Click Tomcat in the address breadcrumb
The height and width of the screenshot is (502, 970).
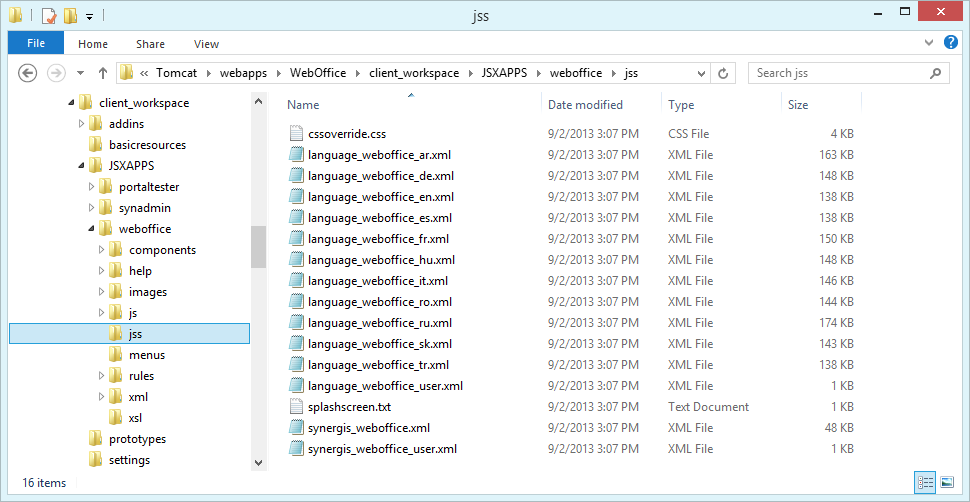pyautogui.click(x=176, y=73)
